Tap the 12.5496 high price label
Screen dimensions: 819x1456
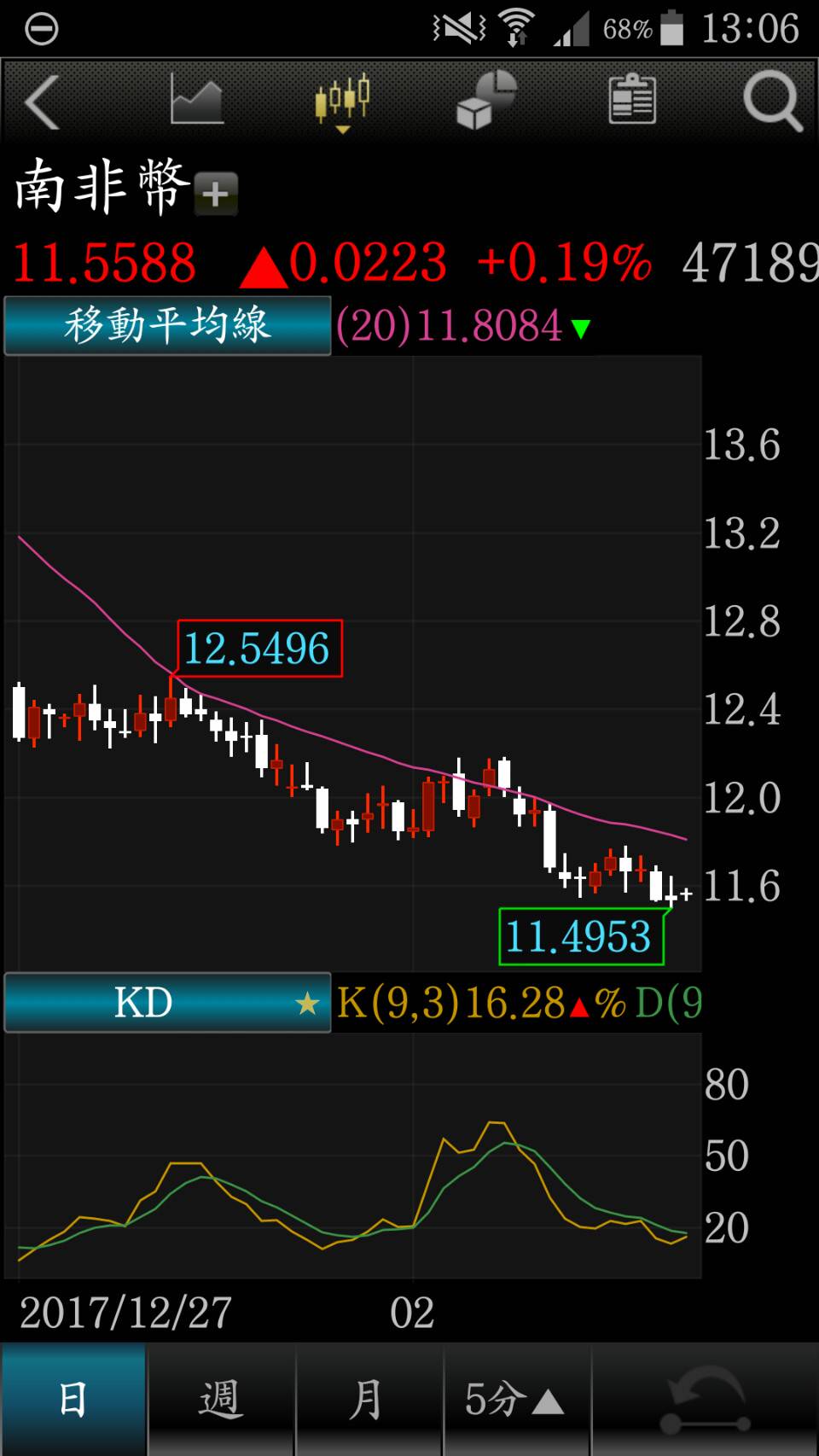[x=258, y=649]
